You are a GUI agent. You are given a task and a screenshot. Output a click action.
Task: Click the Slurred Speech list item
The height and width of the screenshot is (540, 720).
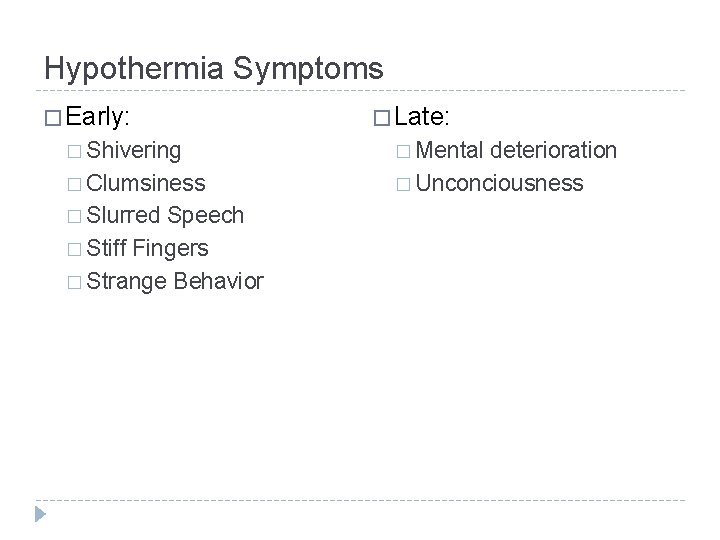click(x=165, y=216)
